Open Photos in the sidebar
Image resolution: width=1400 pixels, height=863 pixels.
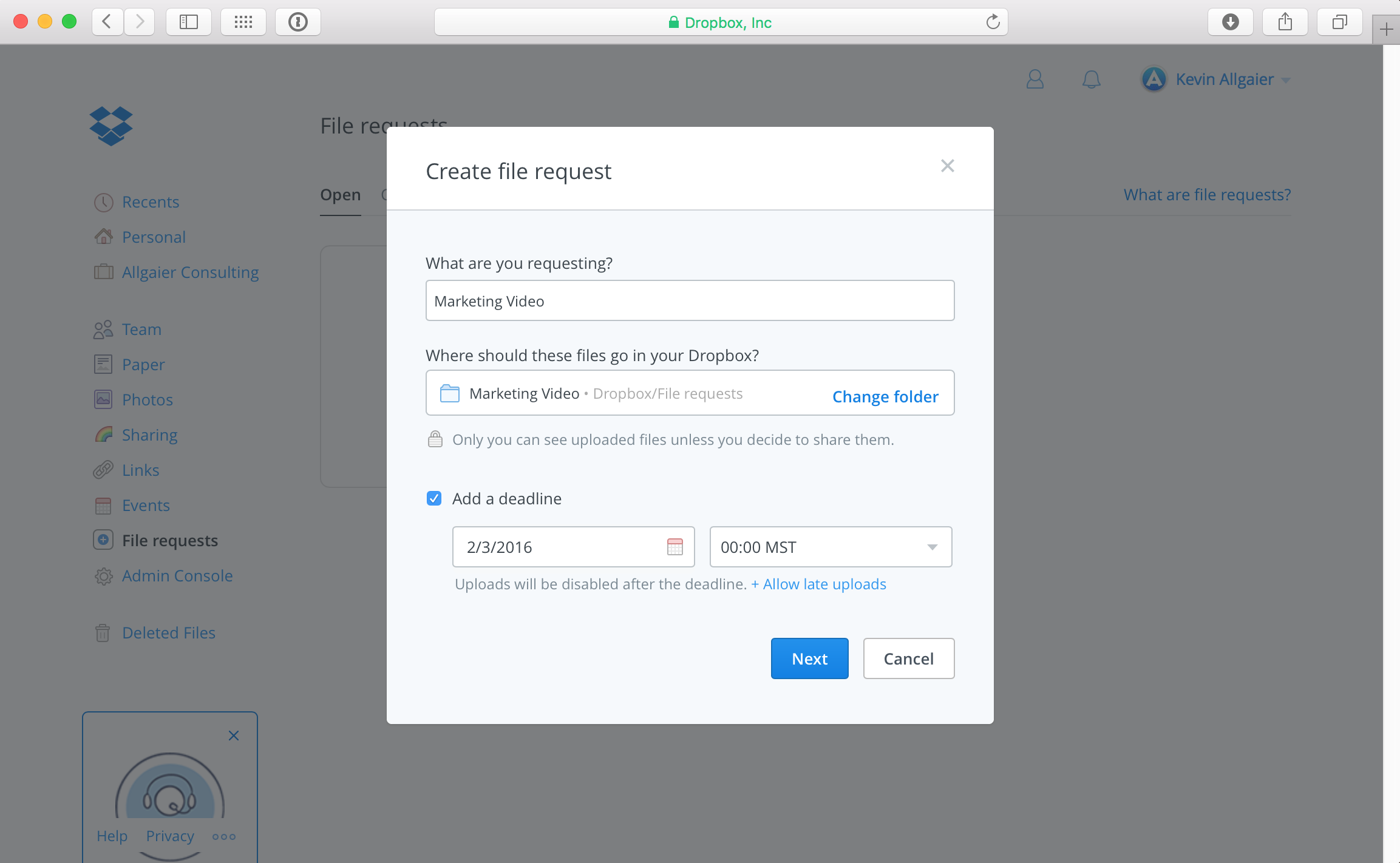click(x=148, y=400)
